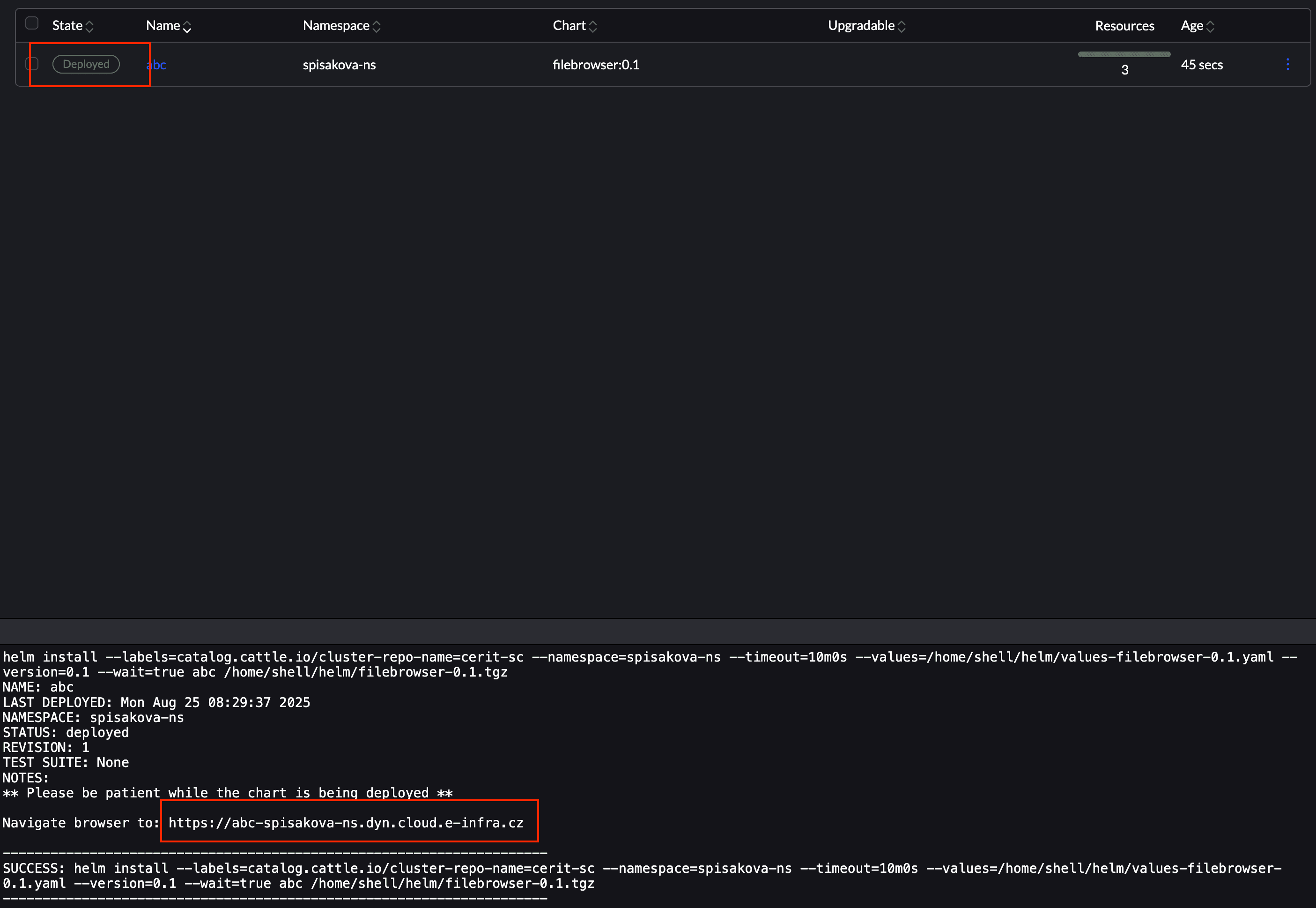The height and width of the screenshot is (908, 1316).
Task: Click the Deployed state badge
Action: [86, 64]
